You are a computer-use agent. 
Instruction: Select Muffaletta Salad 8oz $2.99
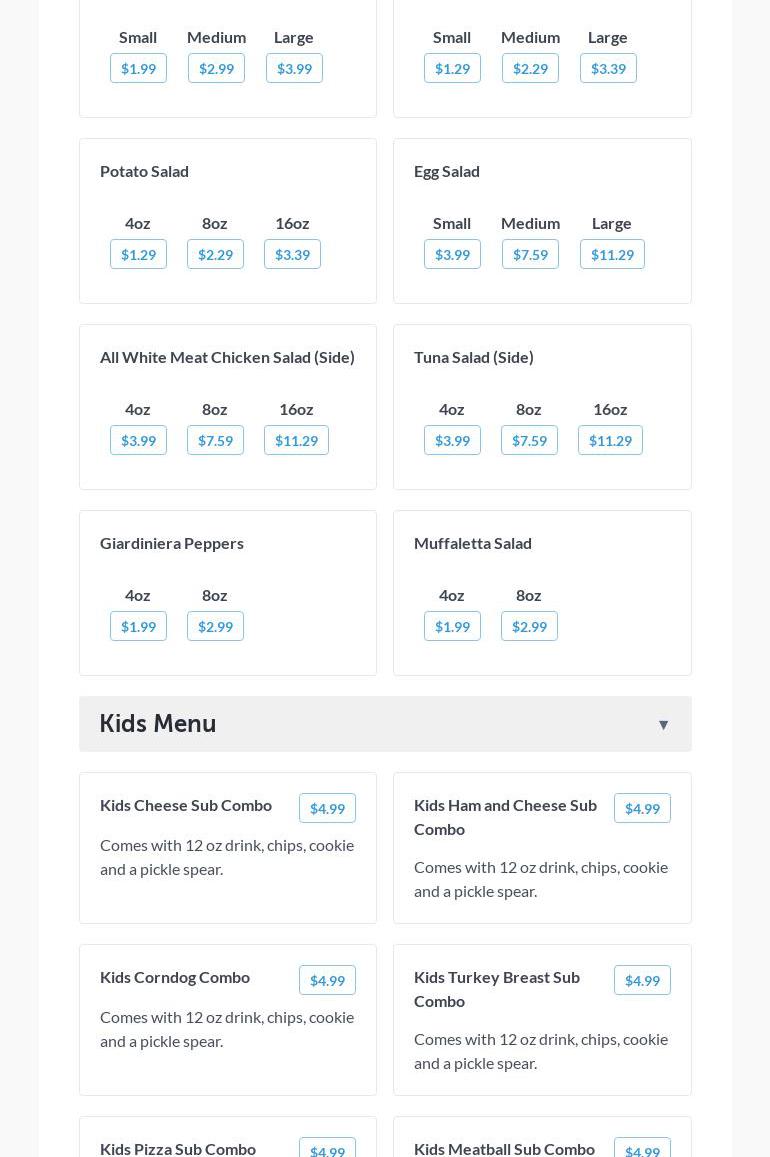click(x=529, y=627)
